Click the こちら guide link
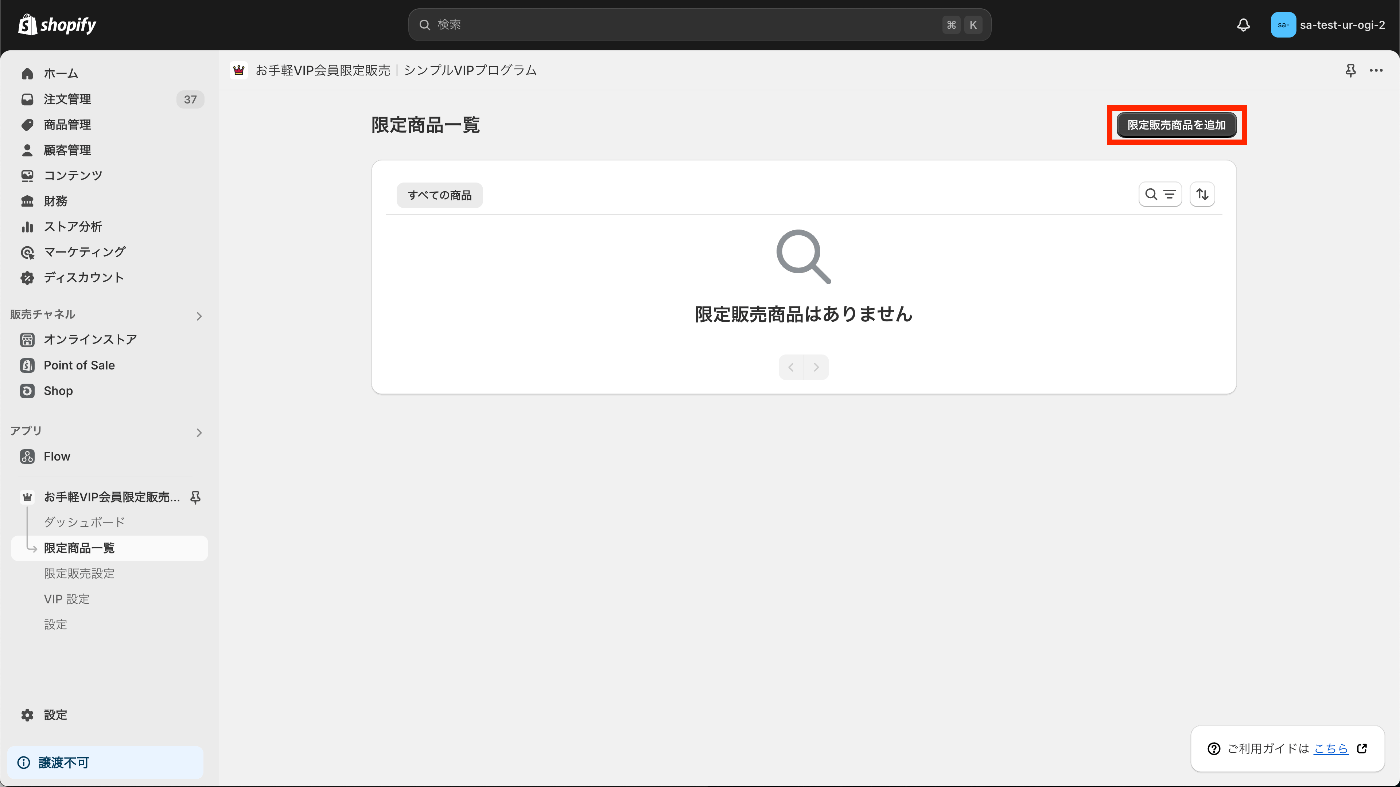 [1331, 749]
